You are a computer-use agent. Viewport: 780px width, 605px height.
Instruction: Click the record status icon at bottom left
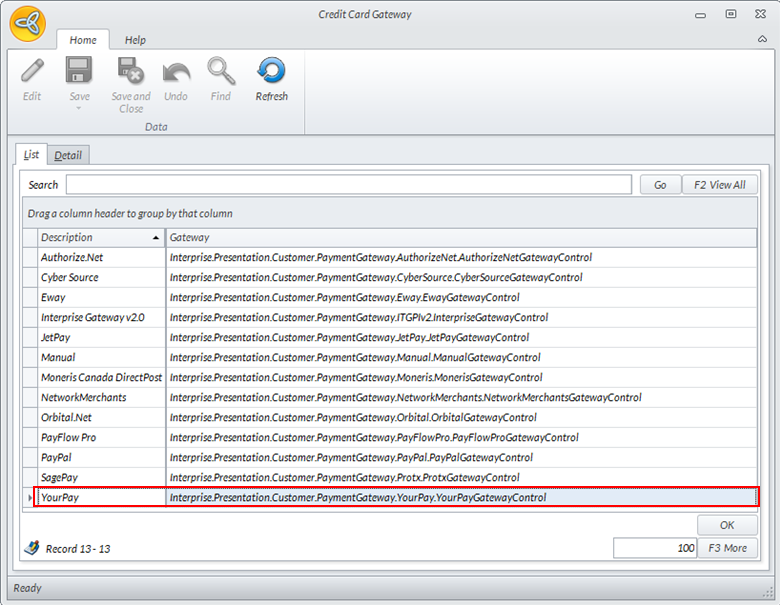[x=31, y=548]
